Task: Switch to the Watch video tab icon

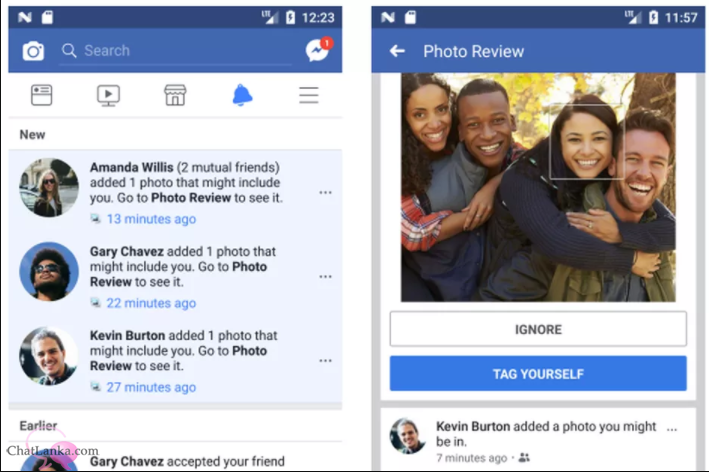Action: pos(109,95)
